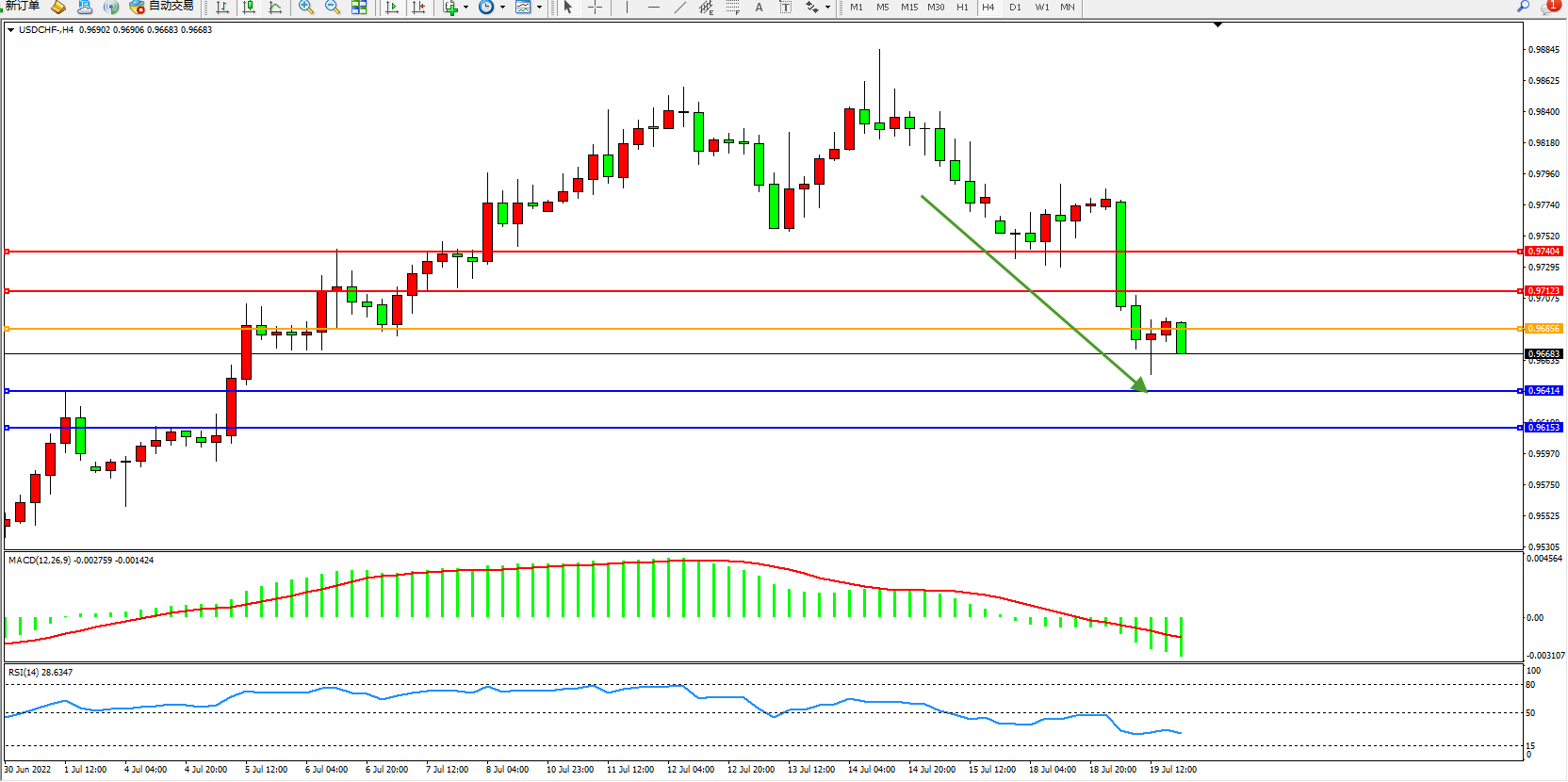Open the search magnifier icon
The height and width of the screenshot is (782, 1568).
tap(1523, 7)
